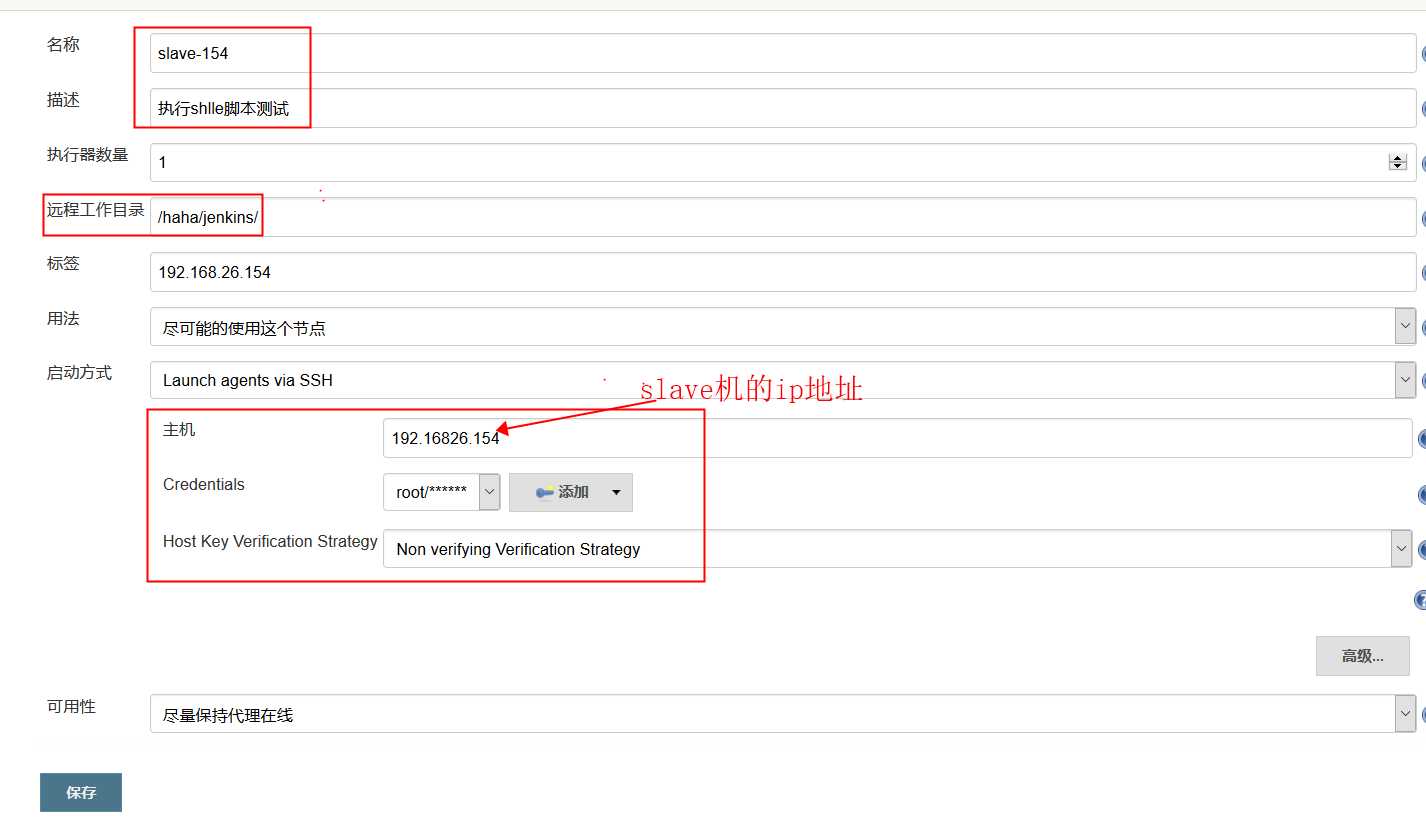Click the 主机 host input field
Image resolution: width=1426 pixels, height=828 pixels.
click(897, 438)
